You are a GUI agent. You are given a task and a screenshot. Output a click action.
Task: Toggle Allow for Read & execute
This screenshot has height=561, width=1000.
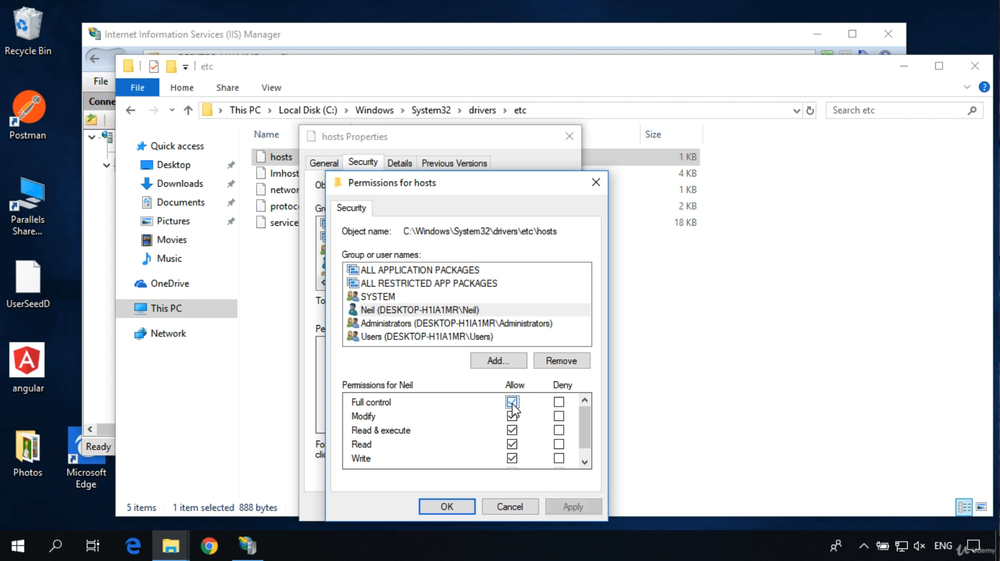coord(512,430)
